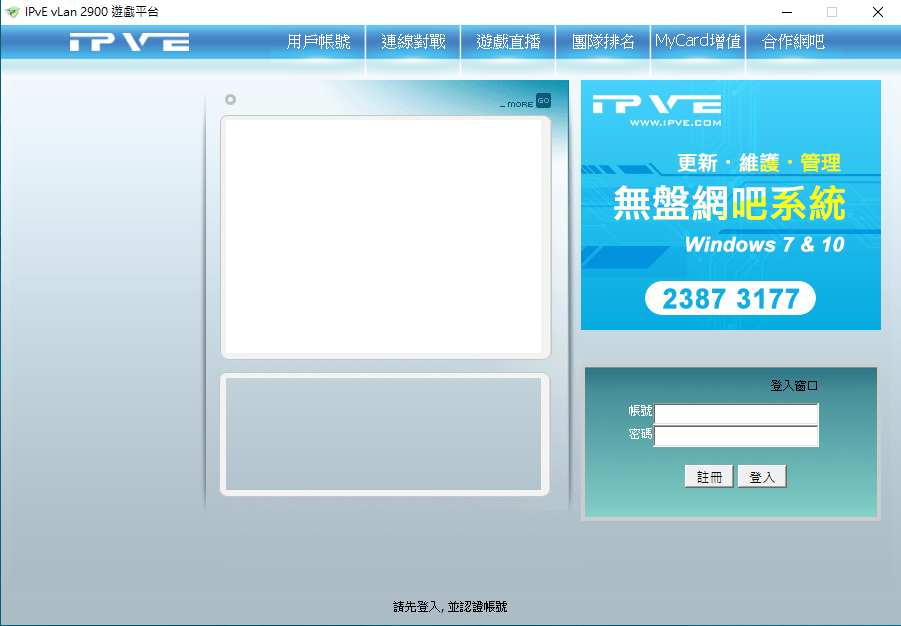The width and height of the screenshot is (901, 626).
Task: Select the MyCard增值 tab
Action: click(698, 42)
